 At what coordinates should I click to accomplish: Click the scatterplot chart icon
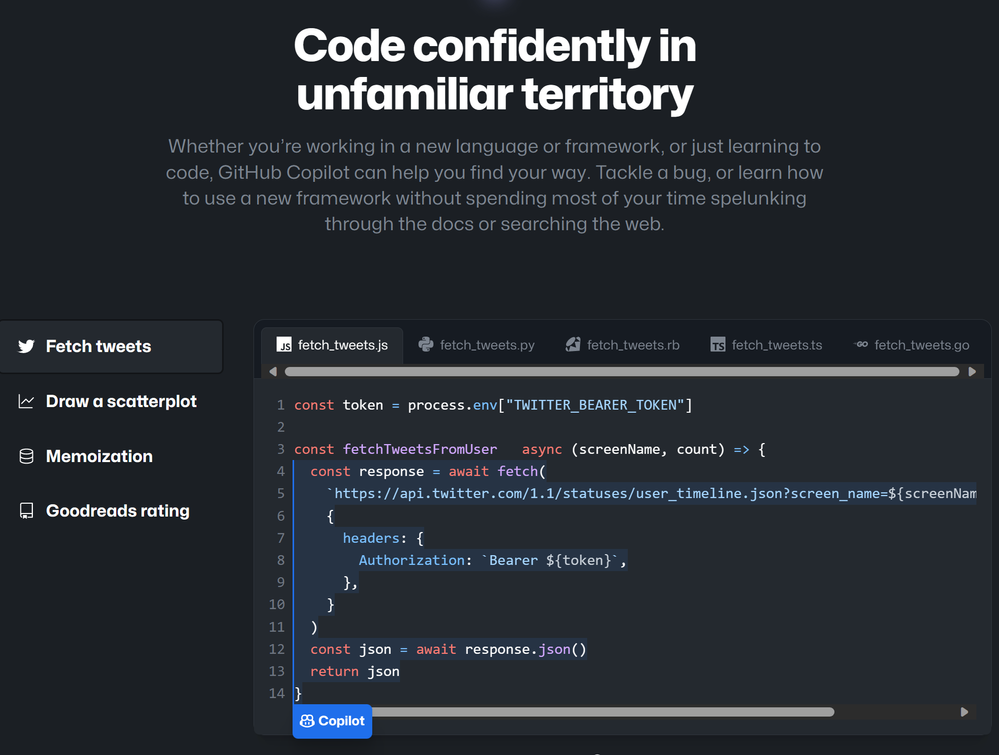click(26, 401)
